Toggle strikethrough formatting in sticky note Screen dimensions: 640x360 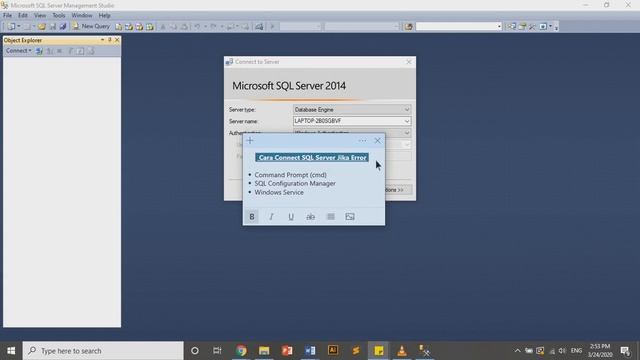[x=311, y=217]
